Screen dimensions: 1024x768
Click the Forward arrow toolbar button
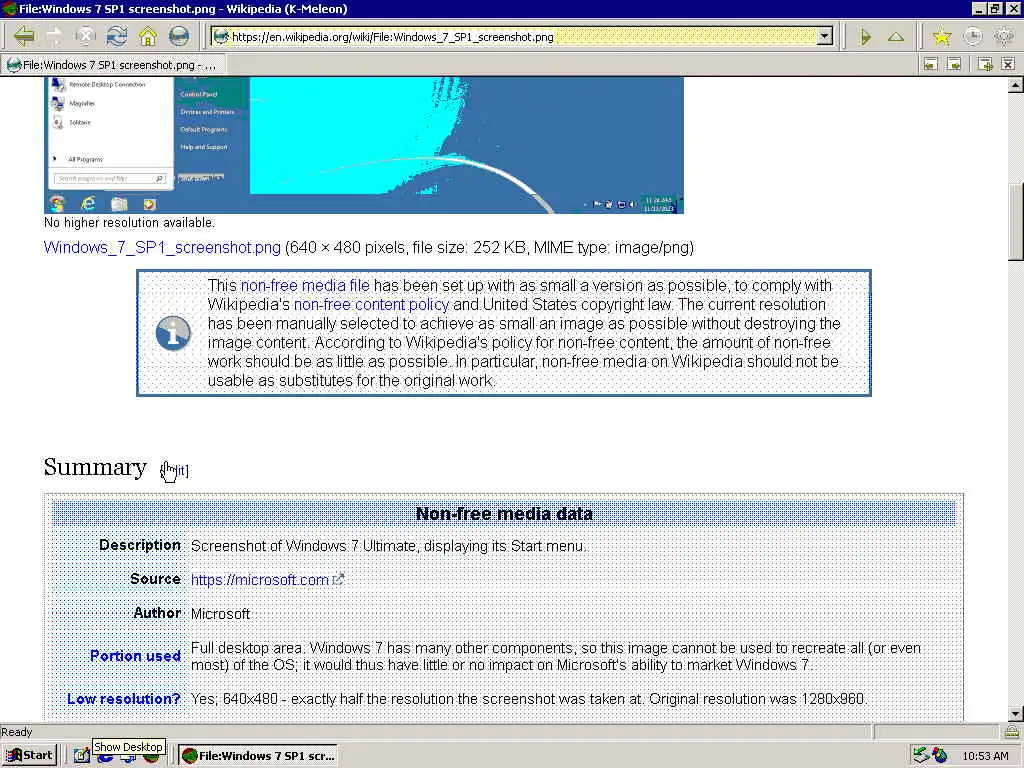[x=54, y=36]
